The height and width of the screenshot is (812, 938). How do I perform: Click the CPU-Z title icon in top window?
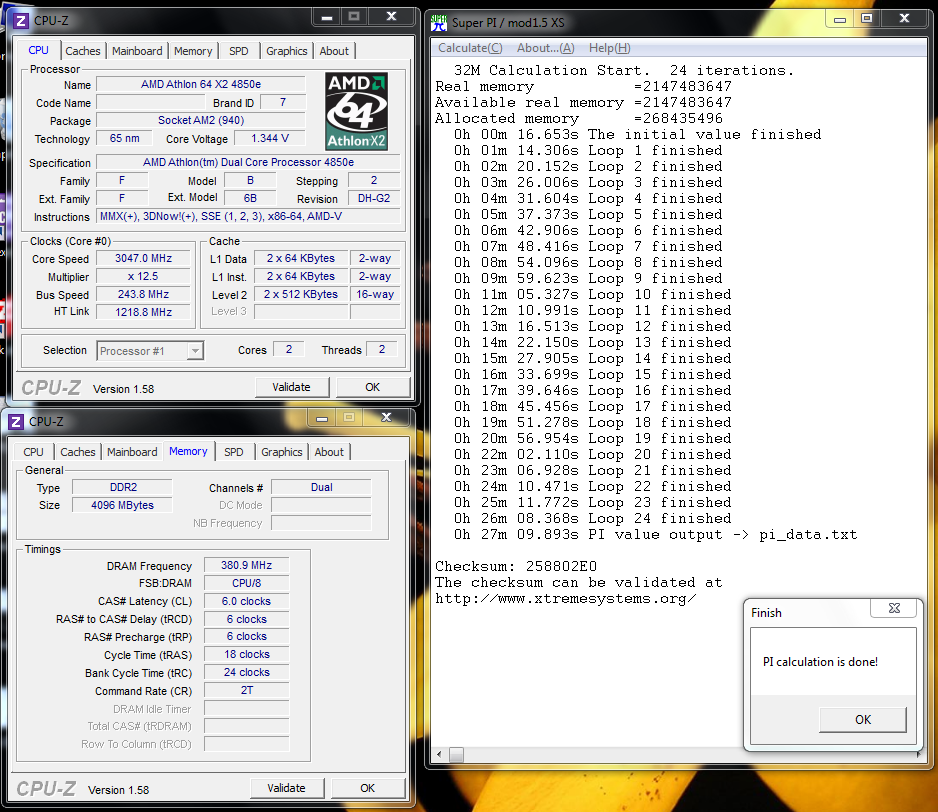pyautogui.click(x=21, y=21)
